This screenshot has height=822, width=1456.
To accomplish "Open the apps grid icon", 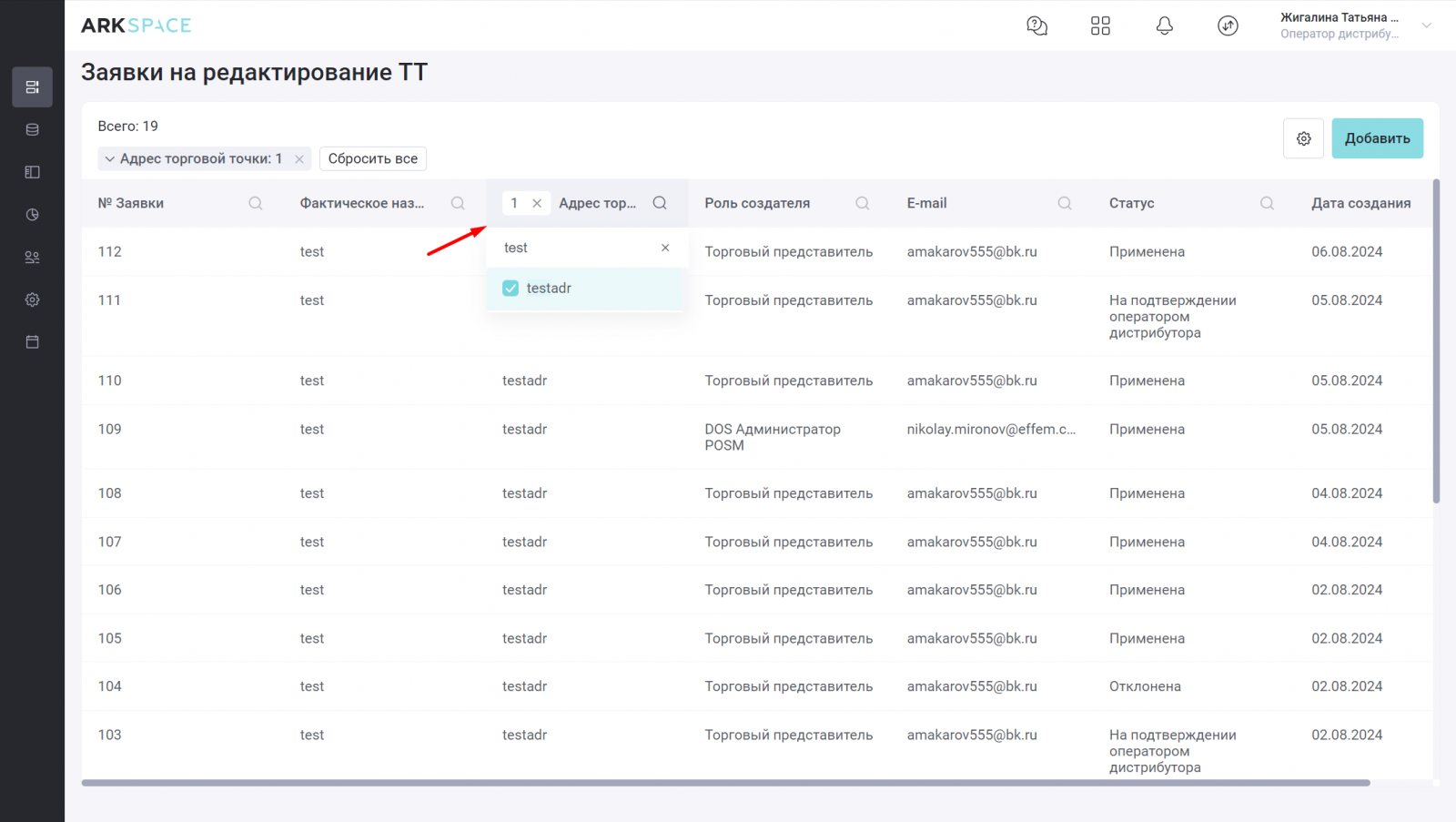I will 1100,25.
